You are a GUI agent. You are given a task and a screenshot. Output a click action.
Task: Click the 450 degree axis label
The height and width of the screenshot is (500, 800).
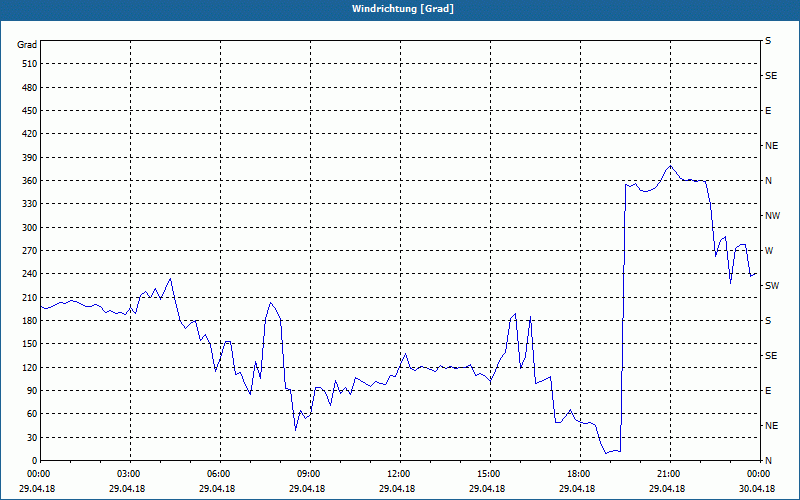point(31,111)
